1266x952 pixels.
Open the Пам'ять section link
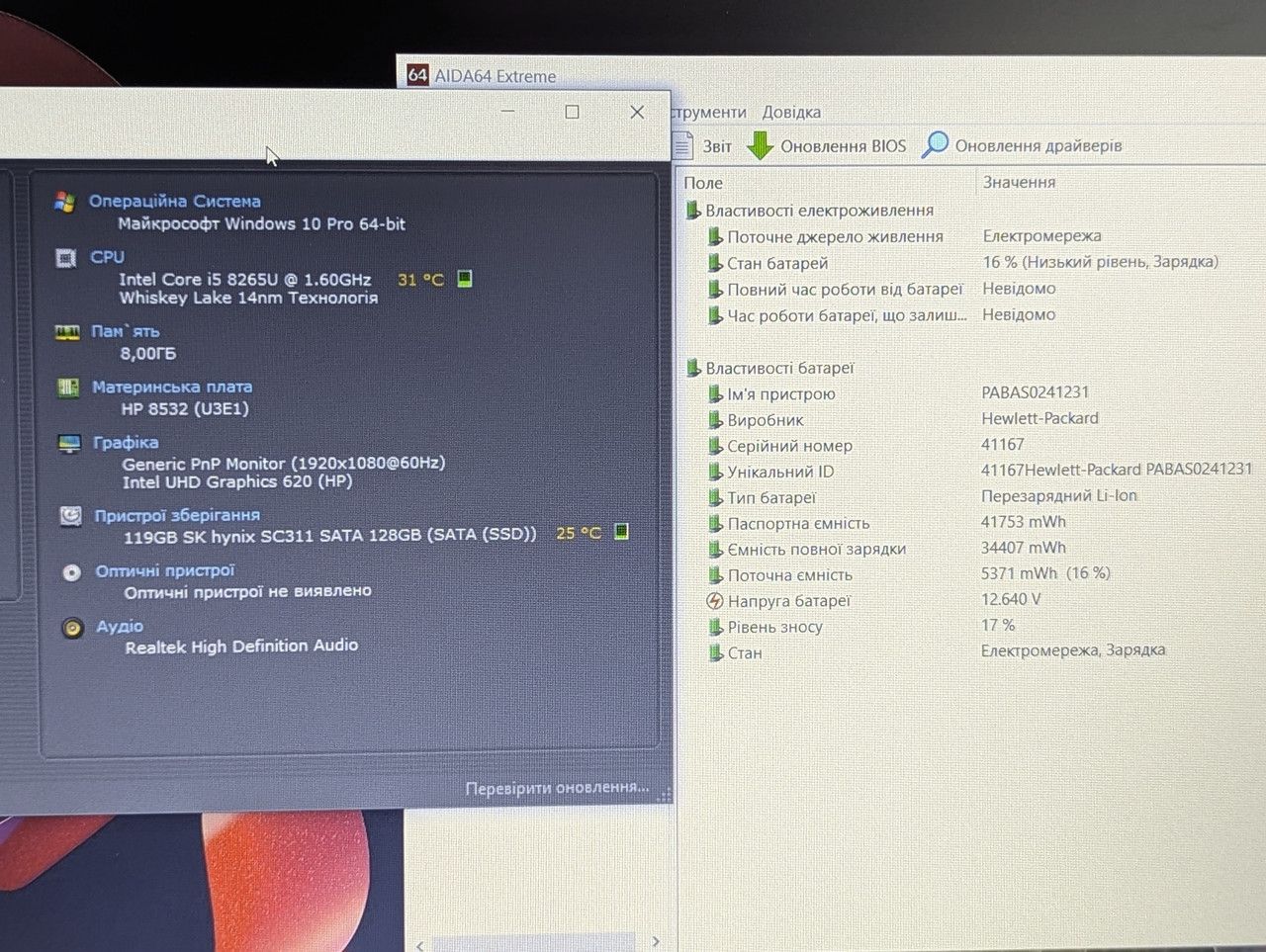pyautogui.click(x=126, y=331)
